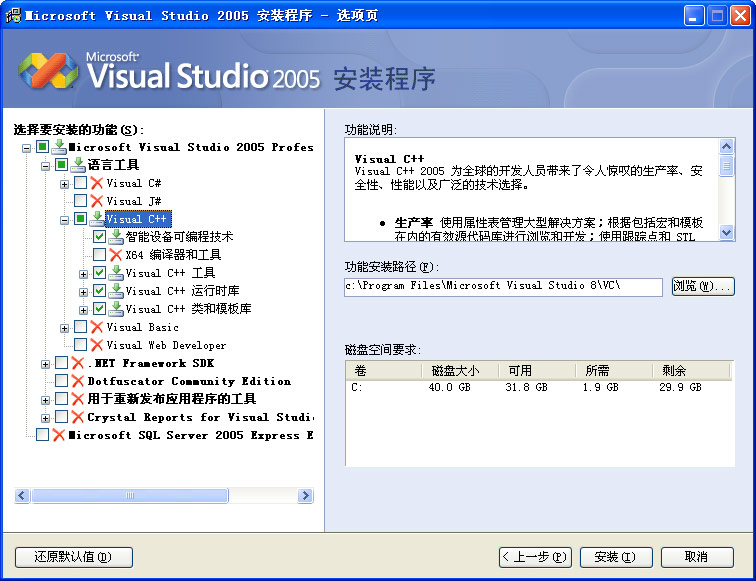Image resolution: width=756 pixels, height=581 pixels.
Task: Toggle the Microsoft Visual Studio 2005 Professional root checkbox
Action: click(x=42, y=146)
